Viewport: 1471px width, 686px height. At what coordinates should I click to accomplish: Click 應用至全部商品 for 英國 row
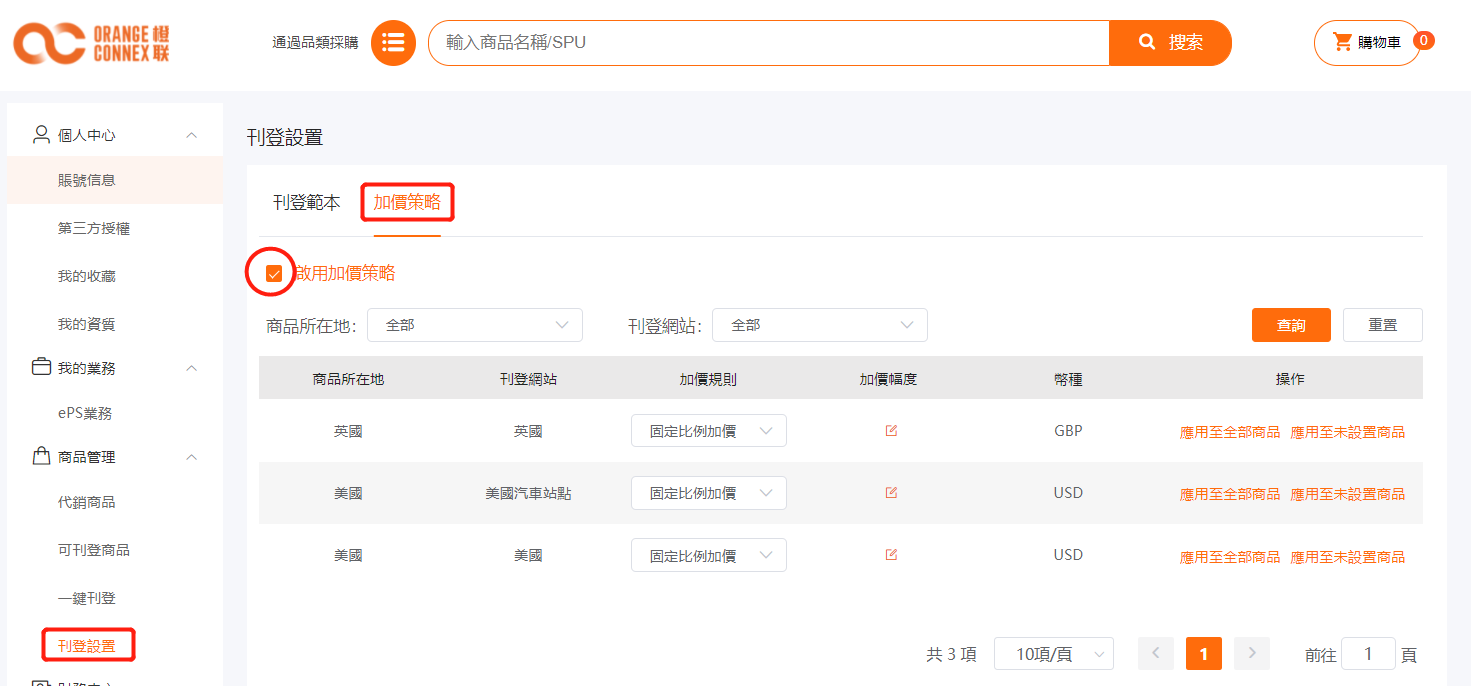[x=1229, y=432]
